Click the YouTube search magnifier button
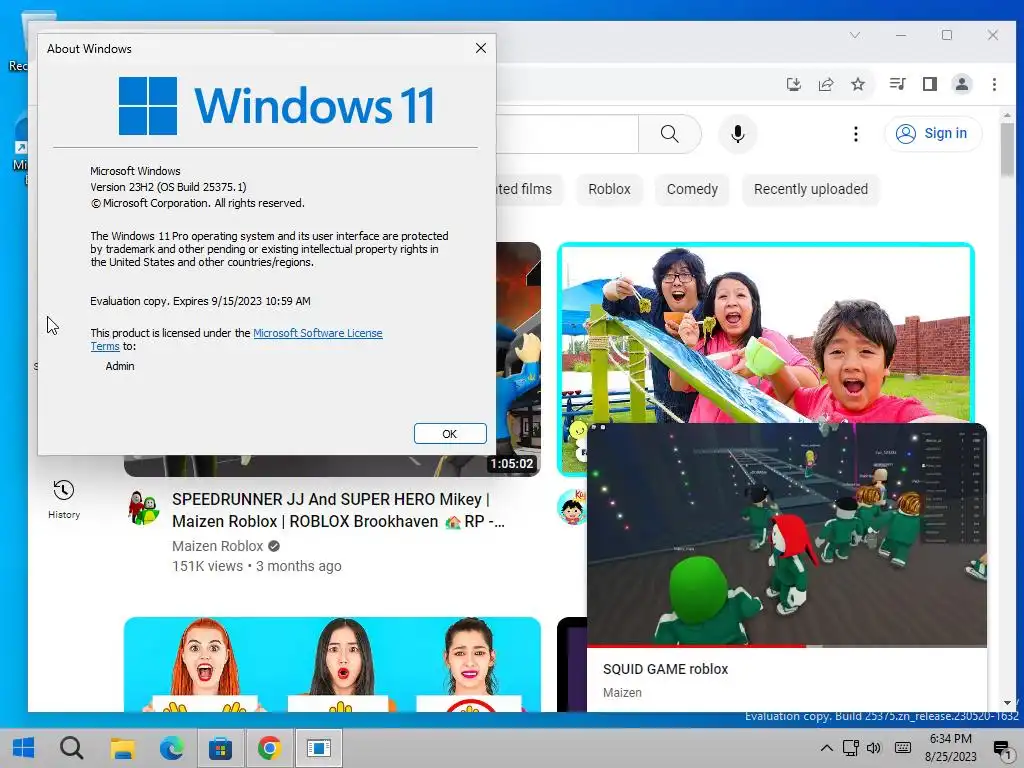The width and height of the screenshot is (1024, 768). (669, 134)
